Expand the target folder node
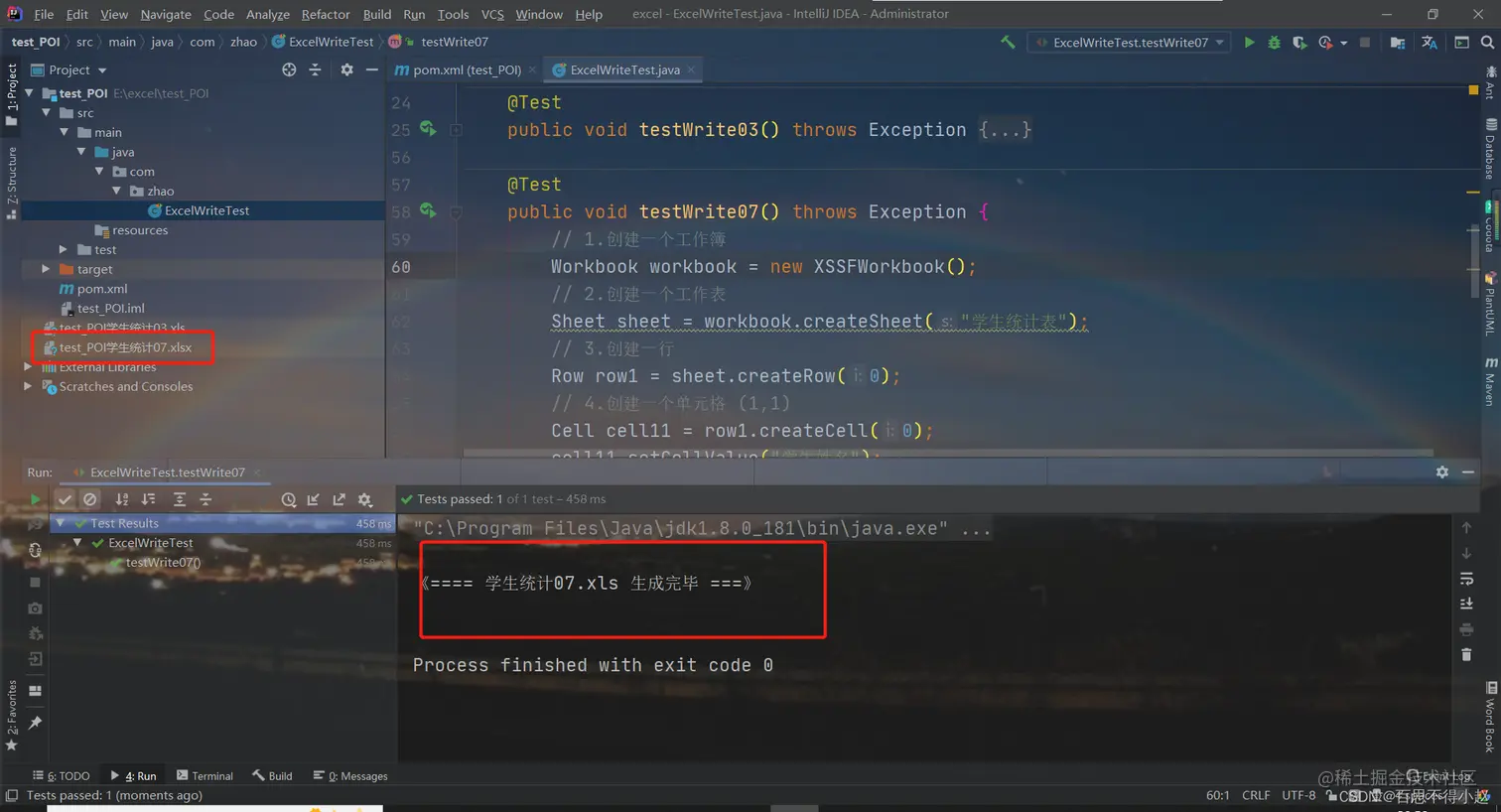 [46, 269]
